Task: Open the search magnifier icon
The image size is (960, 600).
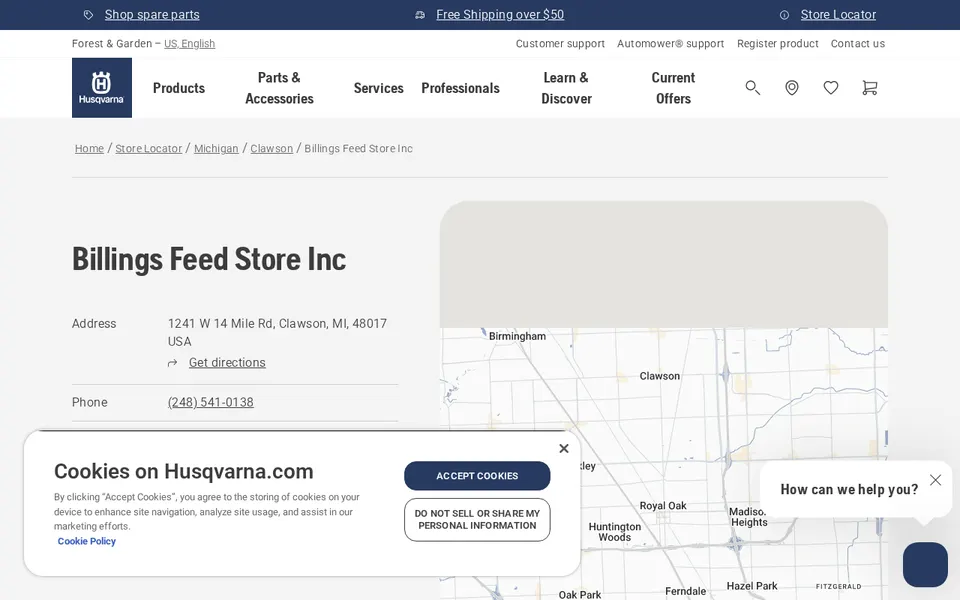Action: tap(752, 88)
